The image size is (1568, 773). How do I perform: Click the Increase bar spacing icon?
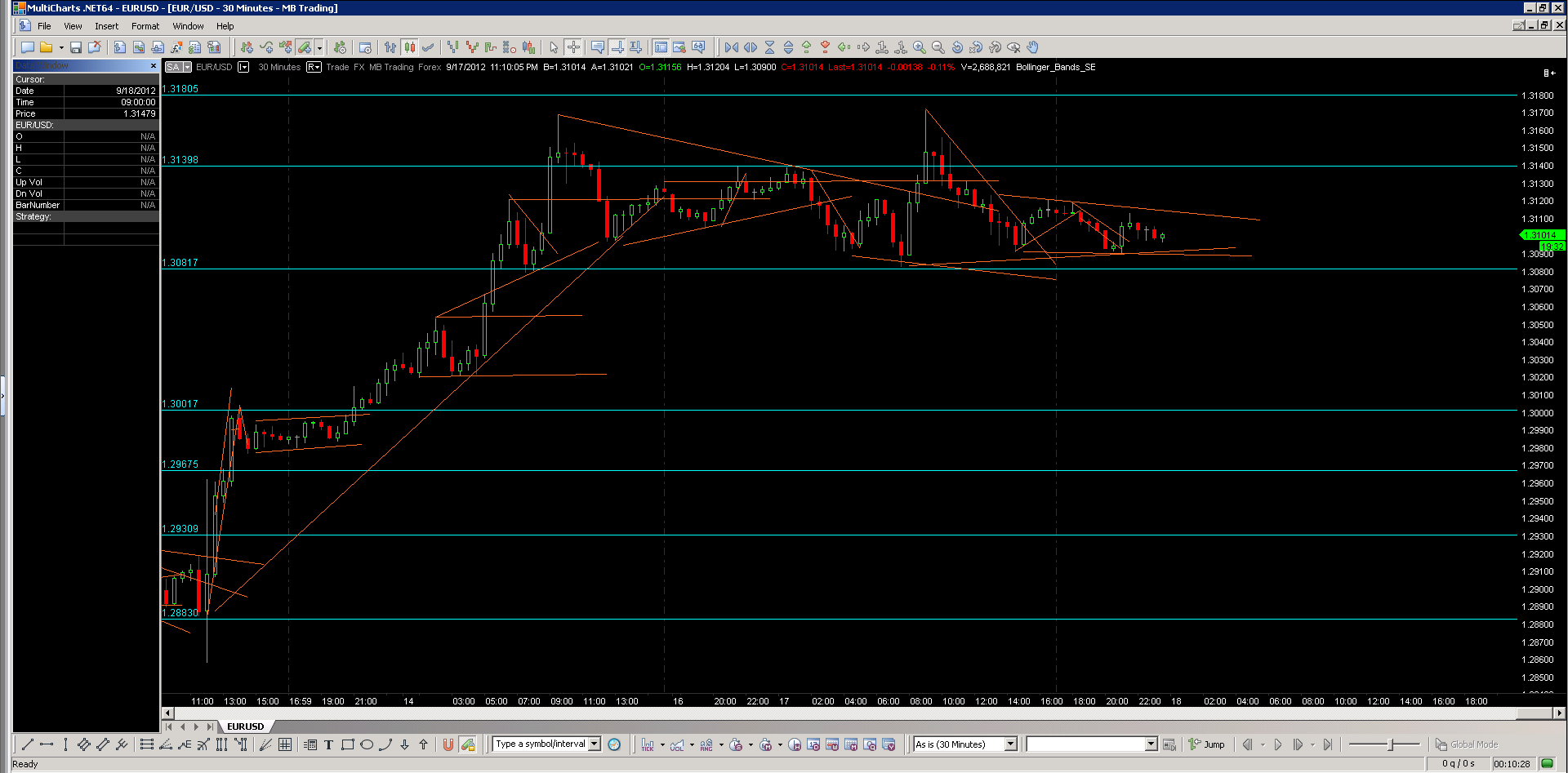click(x=751, y=47)
